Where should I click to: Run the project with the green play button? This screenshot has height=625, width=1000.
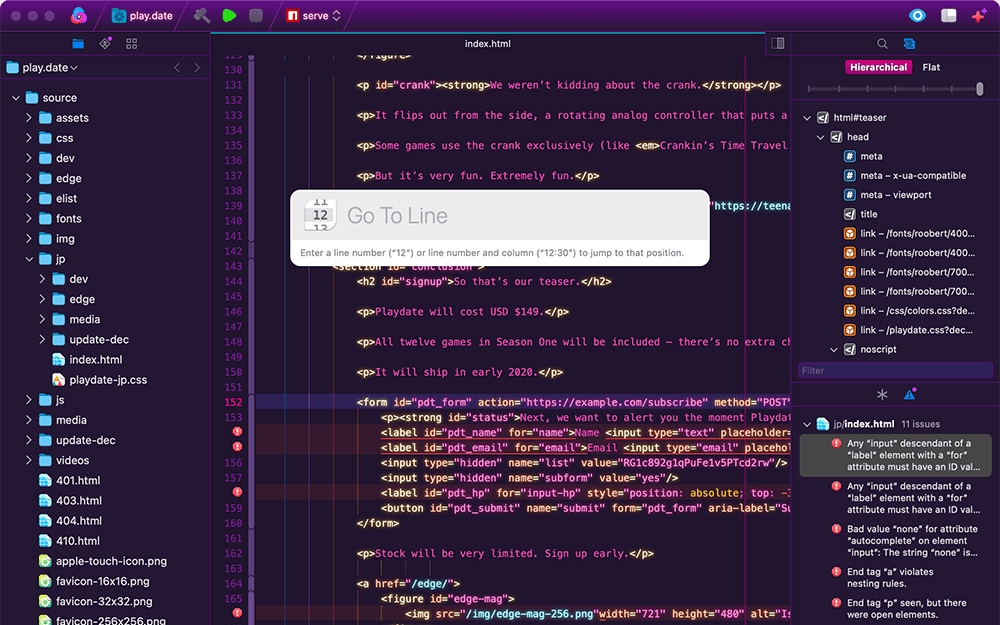(x=229, y=15)
